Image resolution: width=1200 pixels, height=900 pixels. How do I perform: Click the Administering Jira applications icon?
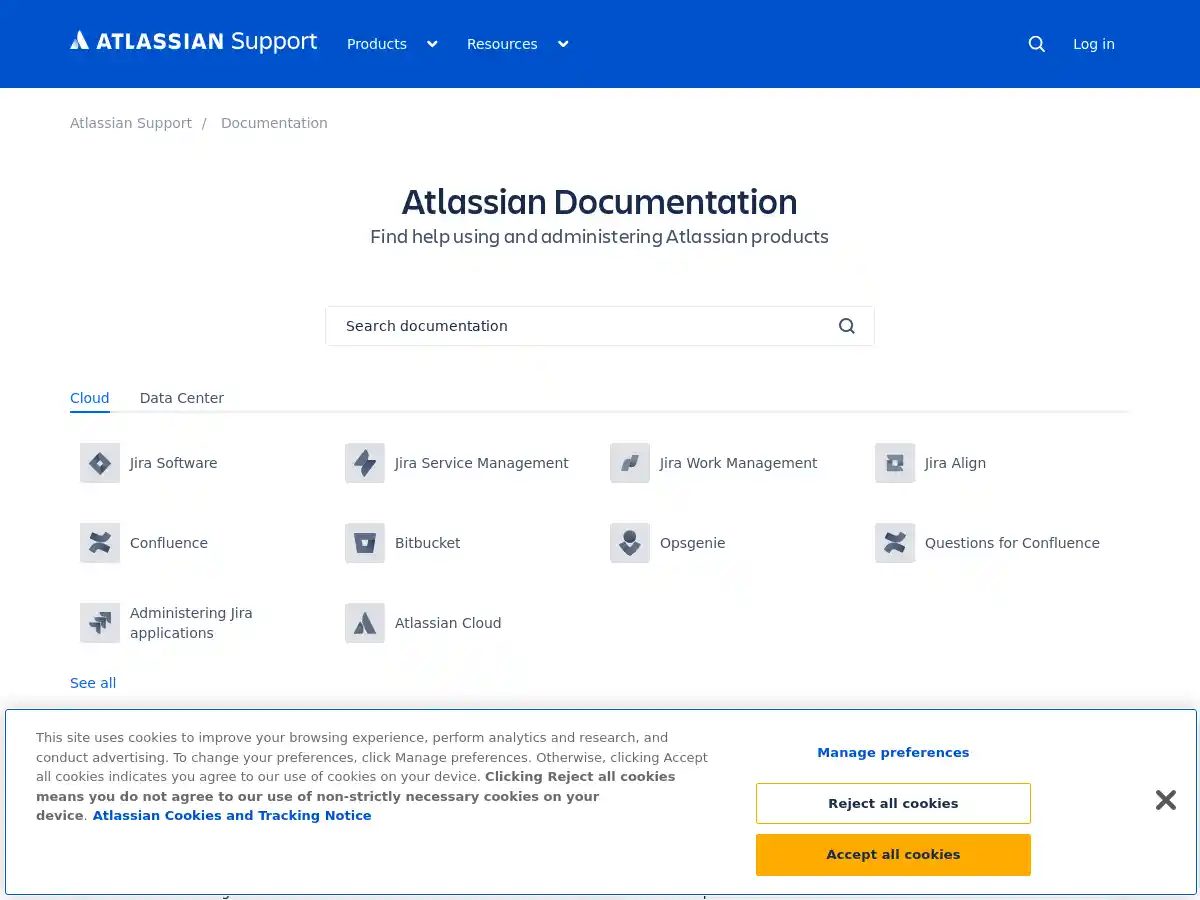tap(100, 623)
